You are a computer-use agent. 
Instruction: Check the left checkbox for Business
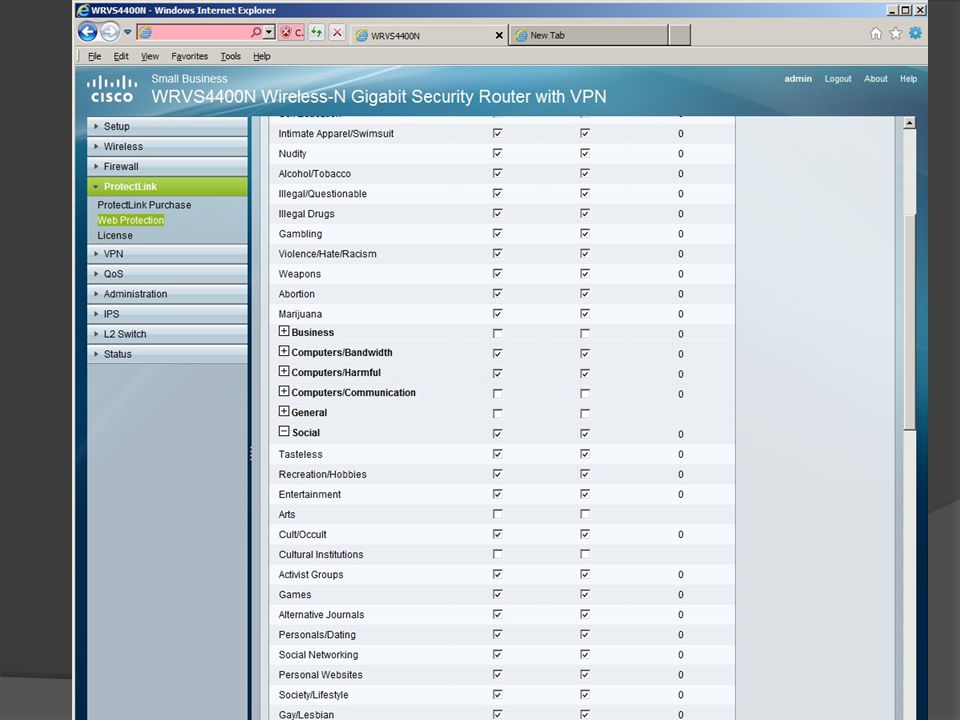(497, 334)
